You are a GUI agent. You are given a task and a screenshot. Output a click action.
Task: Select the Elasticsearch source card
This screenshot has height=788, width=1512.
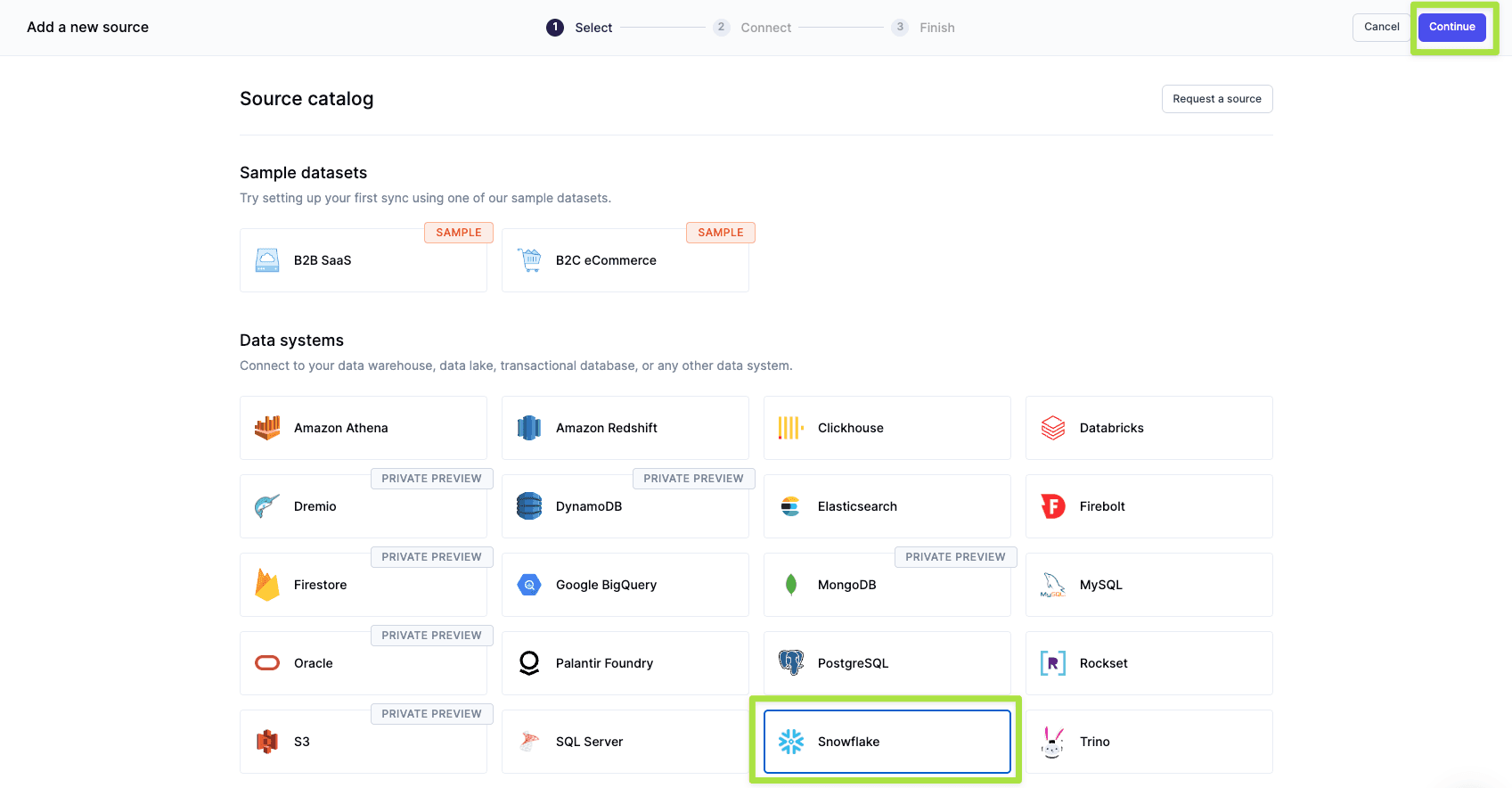[x=887, y=506]
